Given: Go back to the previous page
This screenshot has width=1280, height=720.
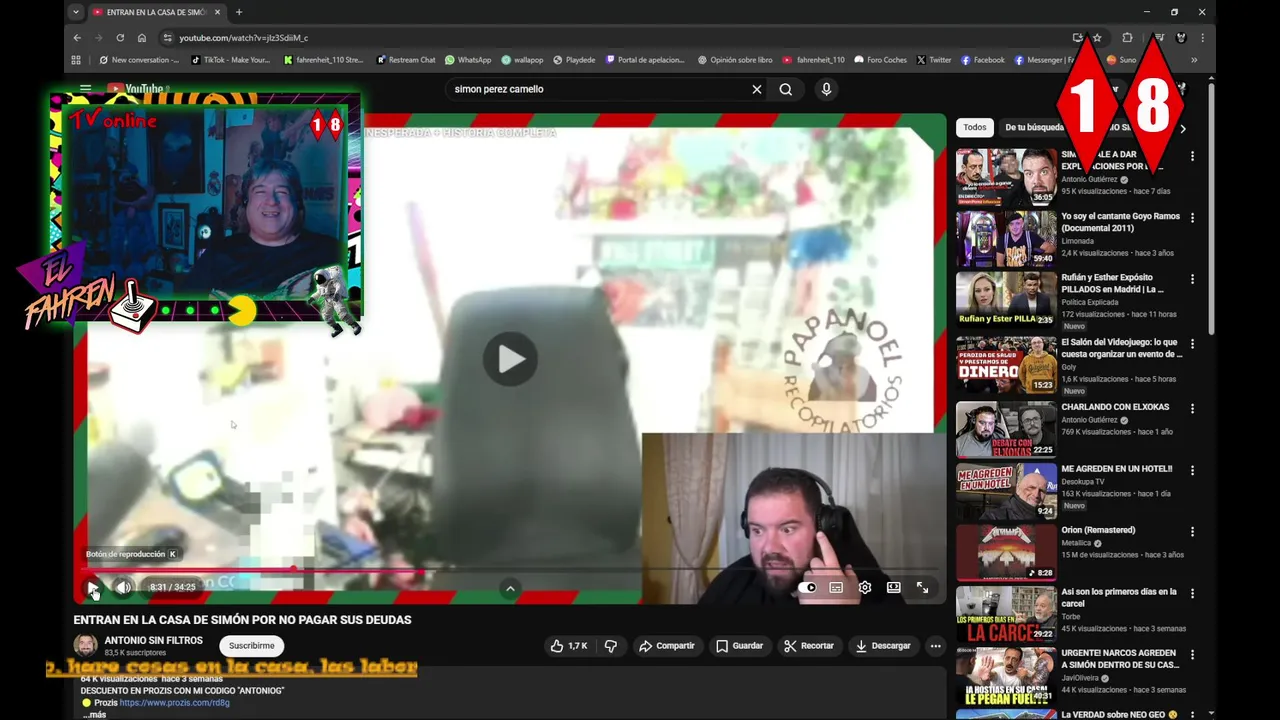Looking at the screenshot, I should [77, 38].
